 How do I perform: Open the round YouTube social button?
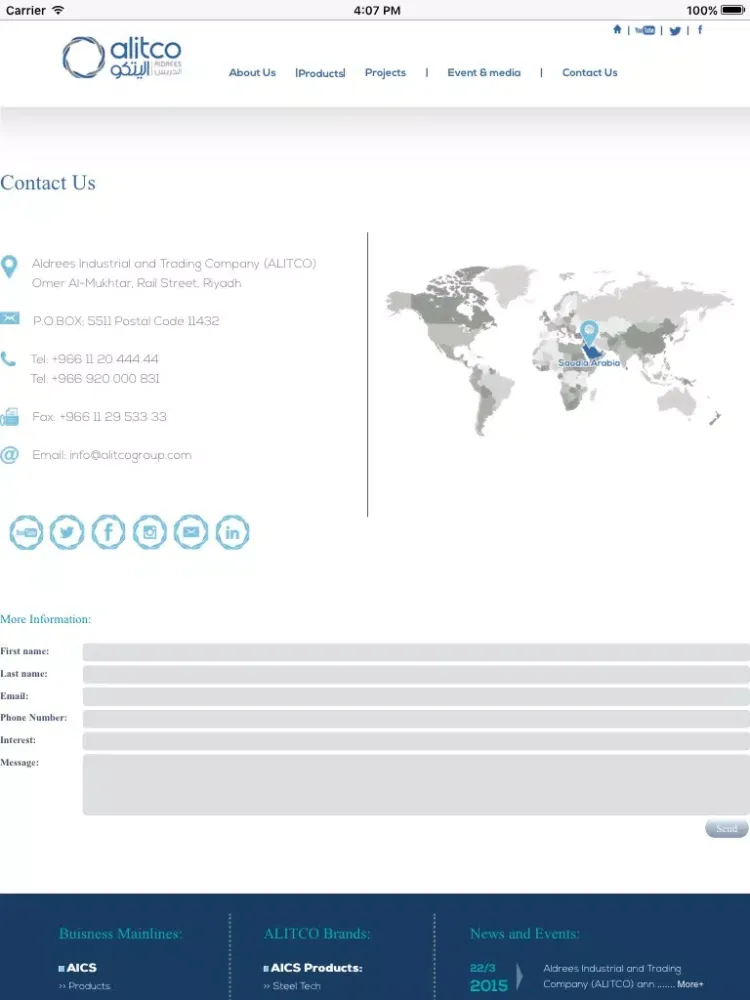(26, 532)
